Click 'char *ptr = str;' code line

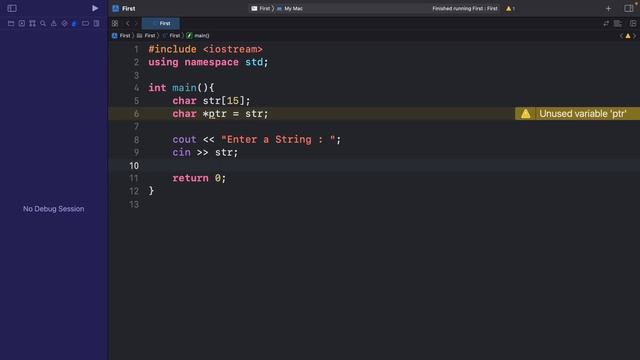[x=220, y=114]
